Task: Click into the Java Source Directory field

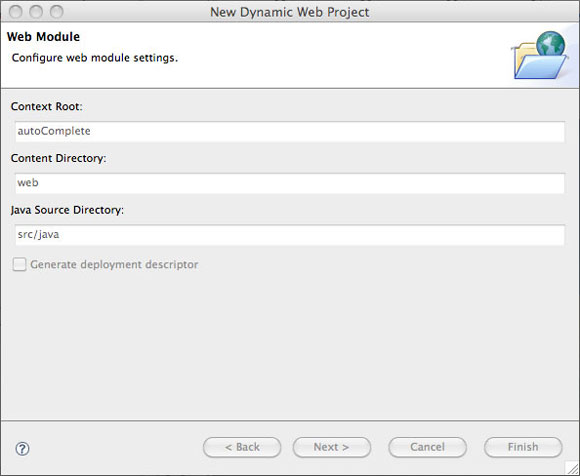Action: point(290,235)
